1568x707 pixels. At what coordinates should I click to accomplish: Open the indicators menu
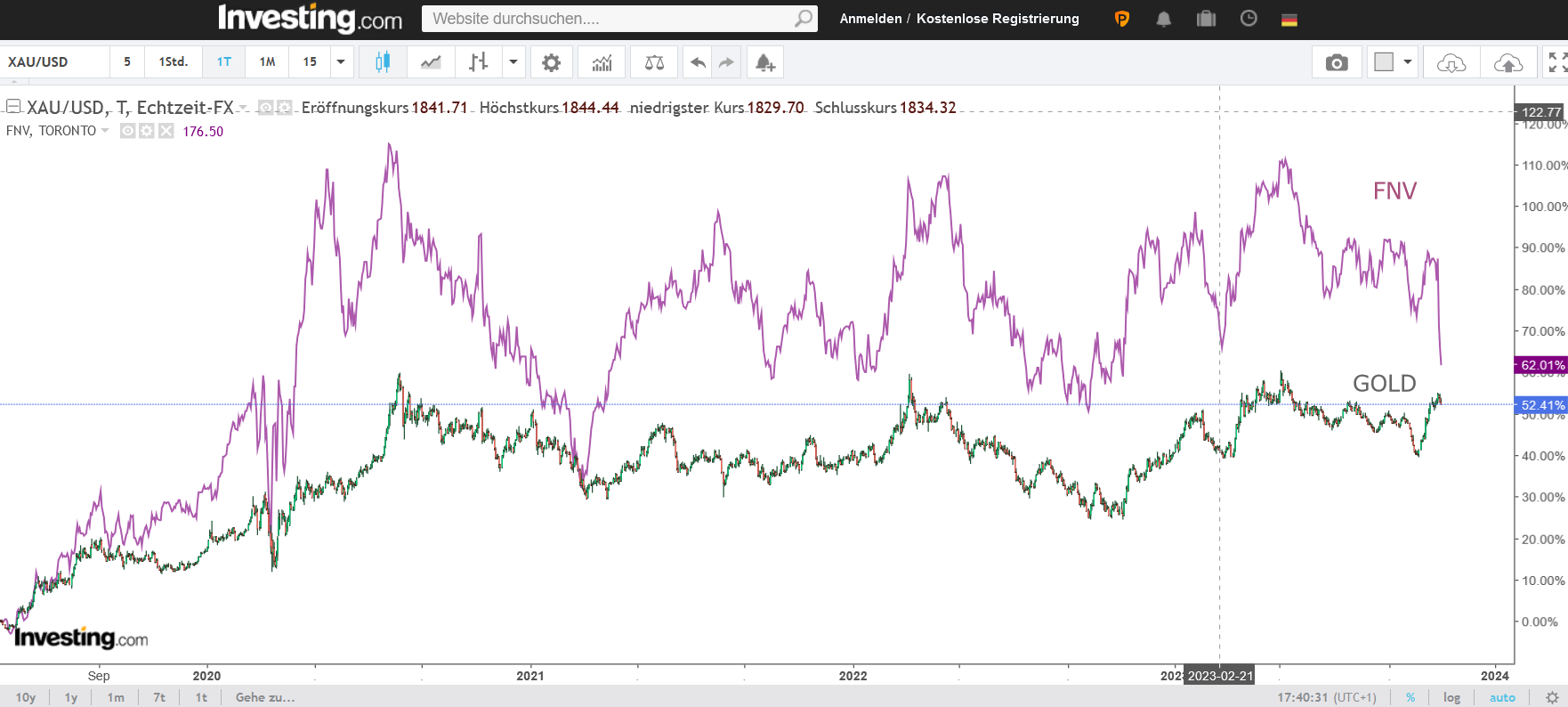[602, 62]
